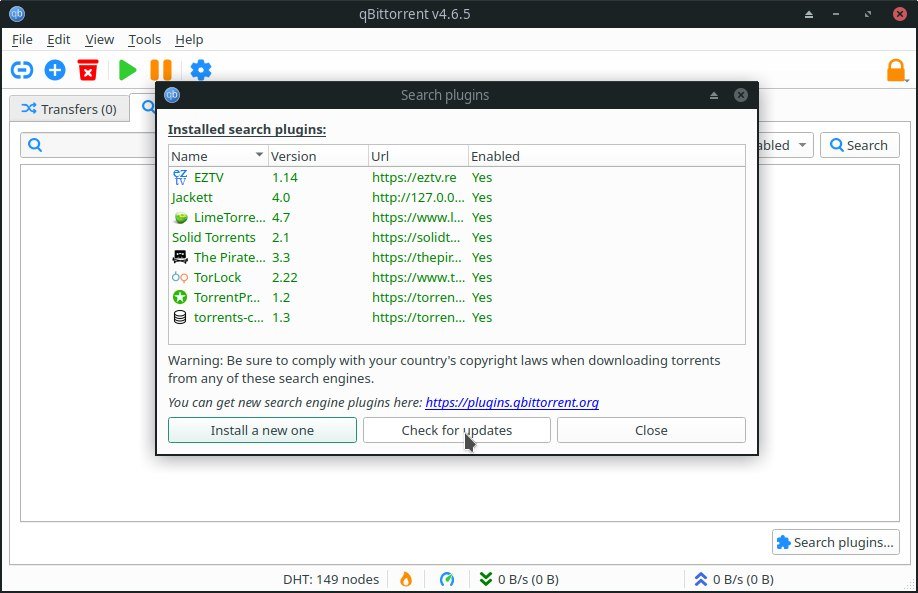The height and width of the screenshot is (593, 918).
Task: Click the add torrent file plus icon
Action: pyautogui.click(x=55, y=70)
